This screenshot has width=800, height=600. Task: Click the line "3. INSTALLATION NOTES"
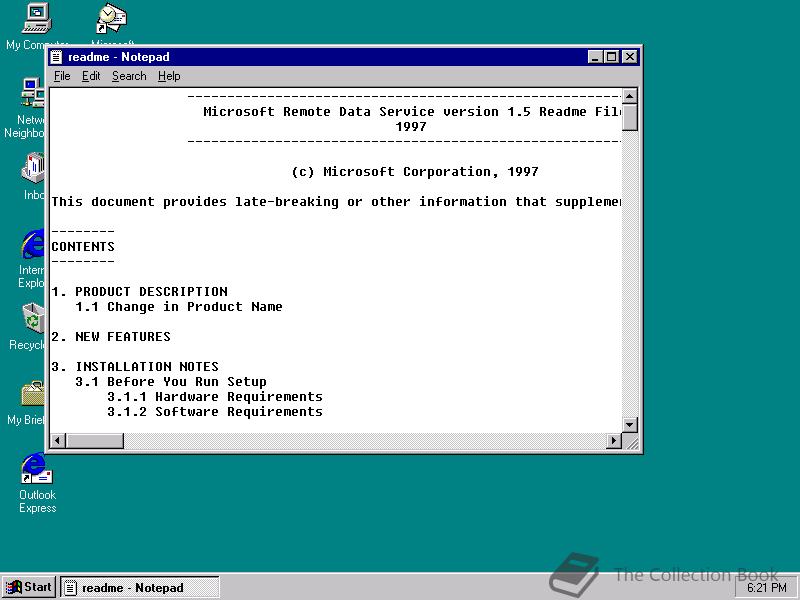[x=135, y=366]
